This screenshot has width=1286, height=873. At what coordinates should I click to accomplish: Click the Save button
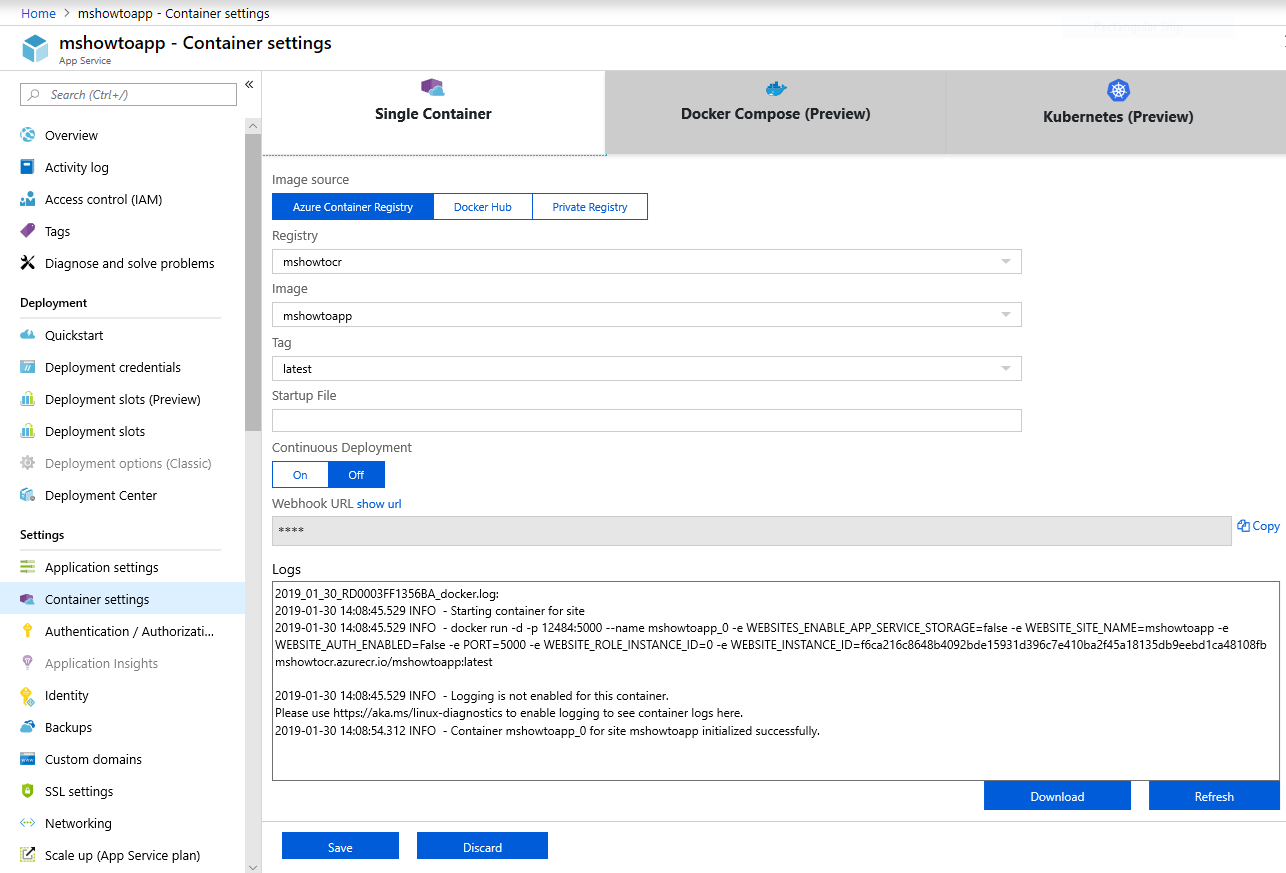click(x=340, y=846)
